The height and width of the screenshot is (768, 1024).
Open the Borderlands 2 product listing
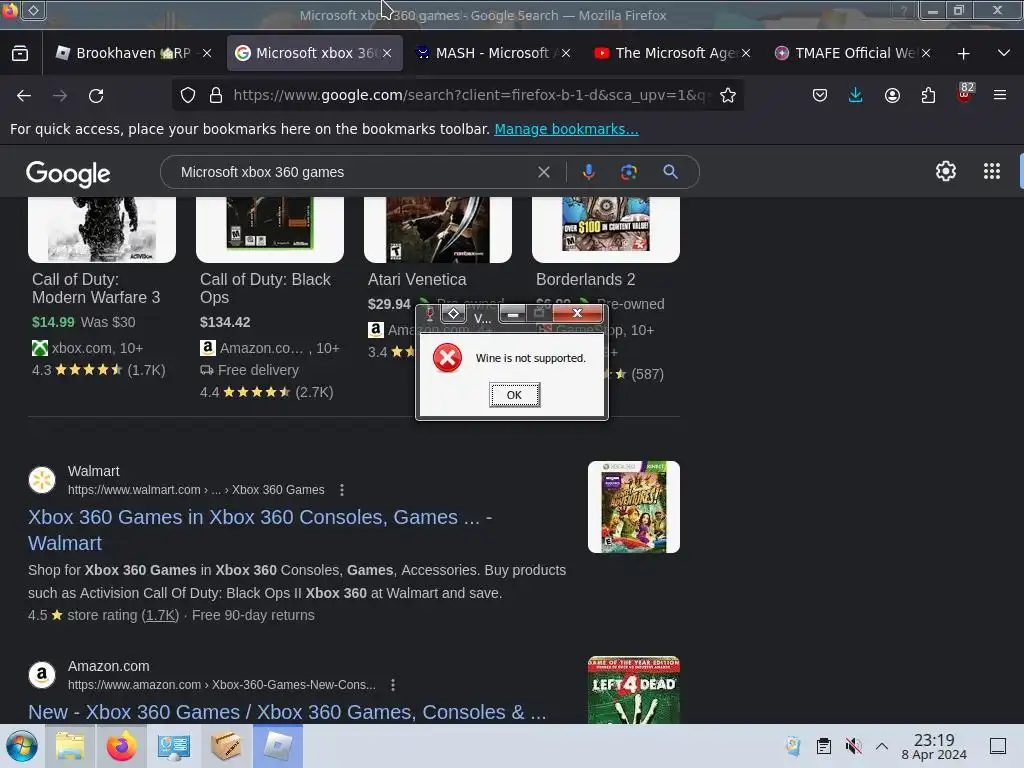[585, 280]
